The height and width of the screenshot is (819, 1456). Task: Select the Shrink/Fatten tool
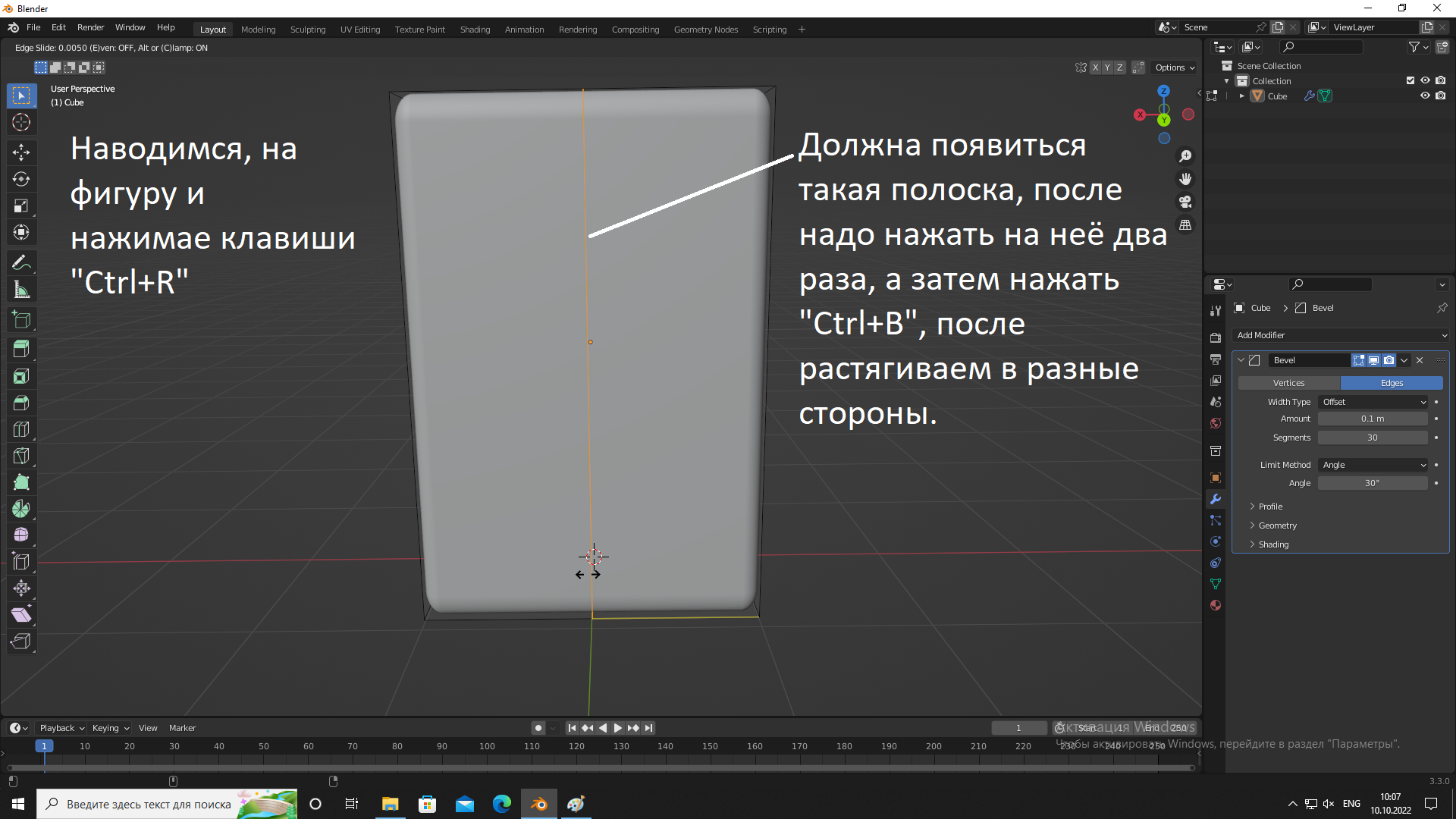coord(21,588)
